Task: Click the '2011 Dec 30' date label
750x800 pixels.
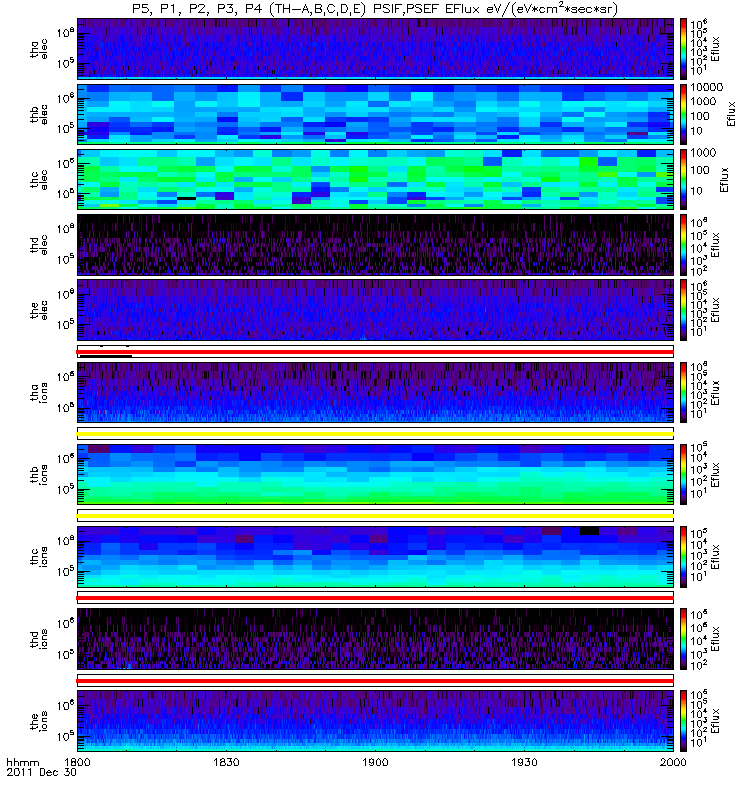Action: point(41,772)
